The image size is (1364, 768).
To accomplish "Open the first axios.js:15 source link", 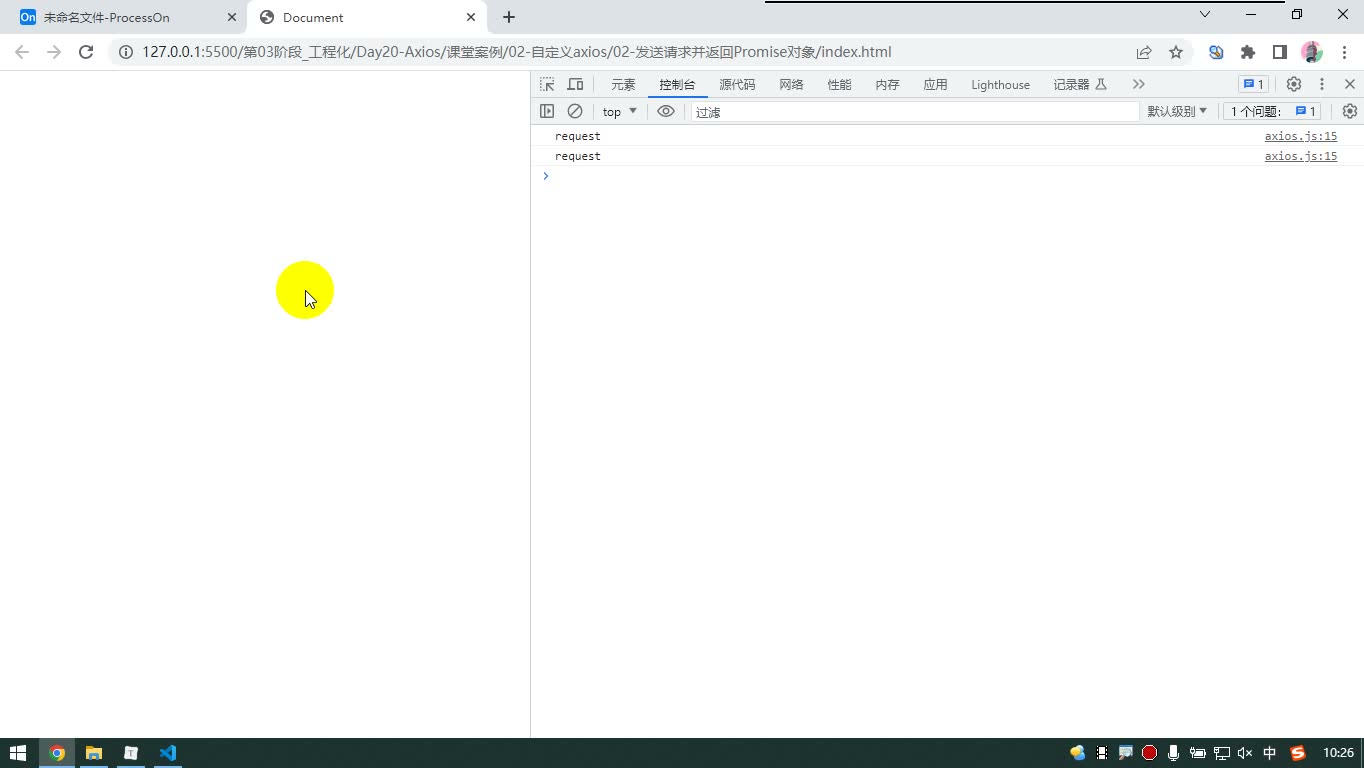I will tap(1301, 136).
